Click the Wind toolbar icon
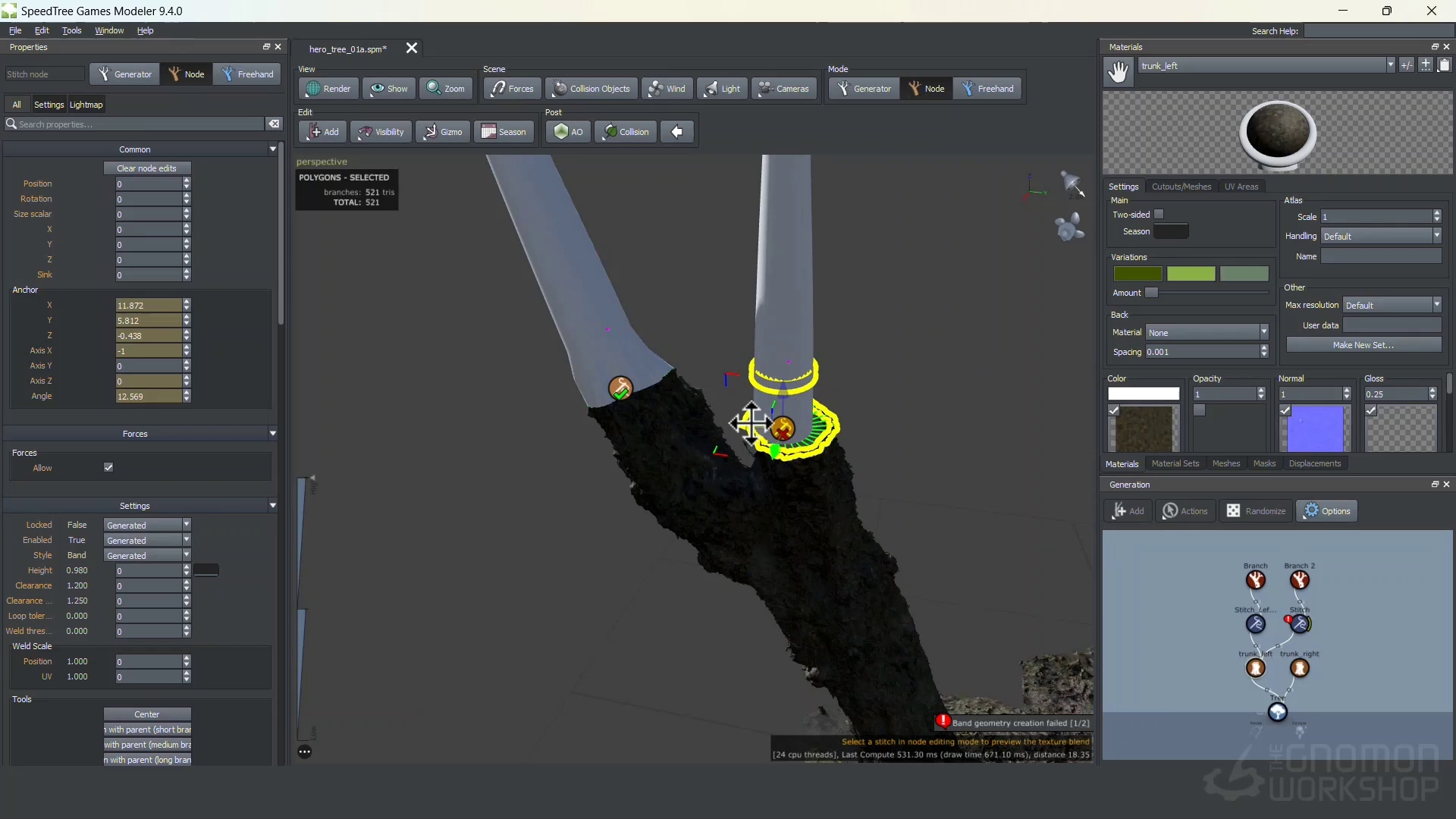This screenshot has height=819, width=1456. coord(667,89)
